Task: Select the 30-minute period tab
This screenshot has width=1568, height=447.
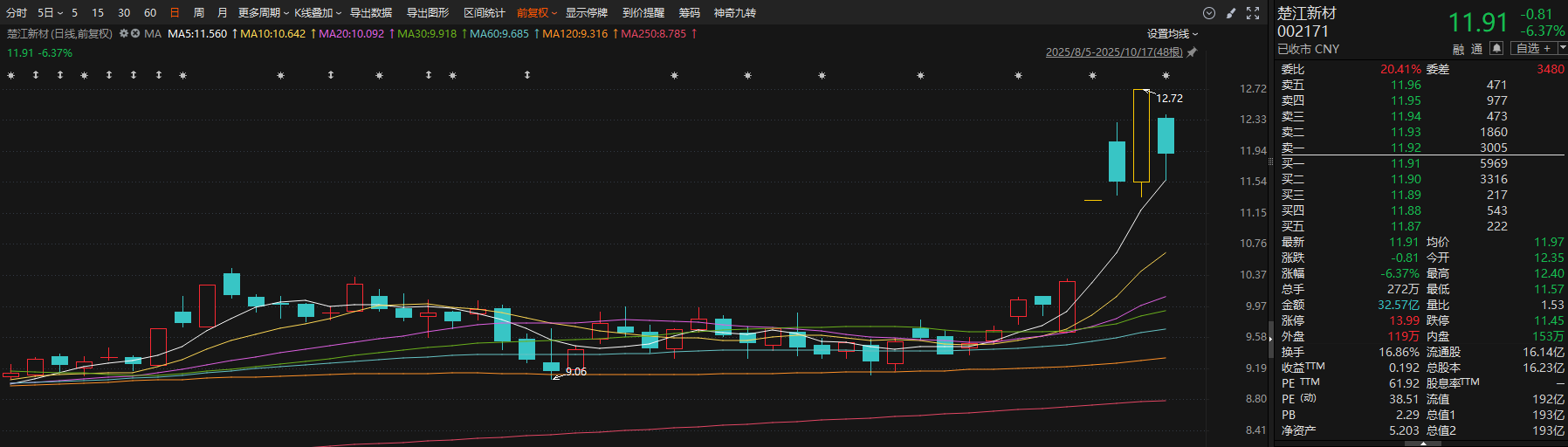Action: click(x=124, y=13)
